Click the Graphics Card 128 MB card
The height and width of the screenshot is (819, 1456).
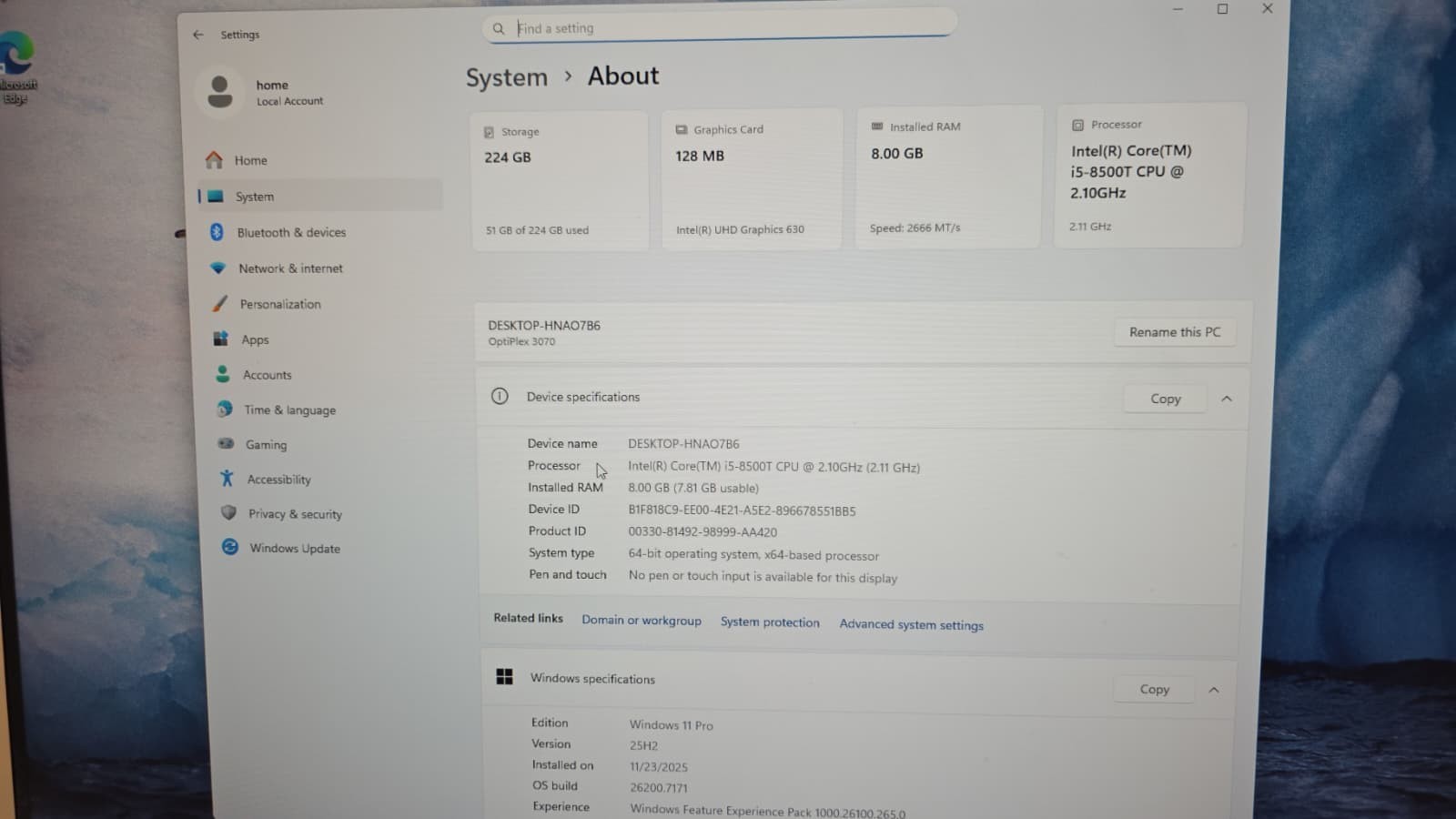752,178
